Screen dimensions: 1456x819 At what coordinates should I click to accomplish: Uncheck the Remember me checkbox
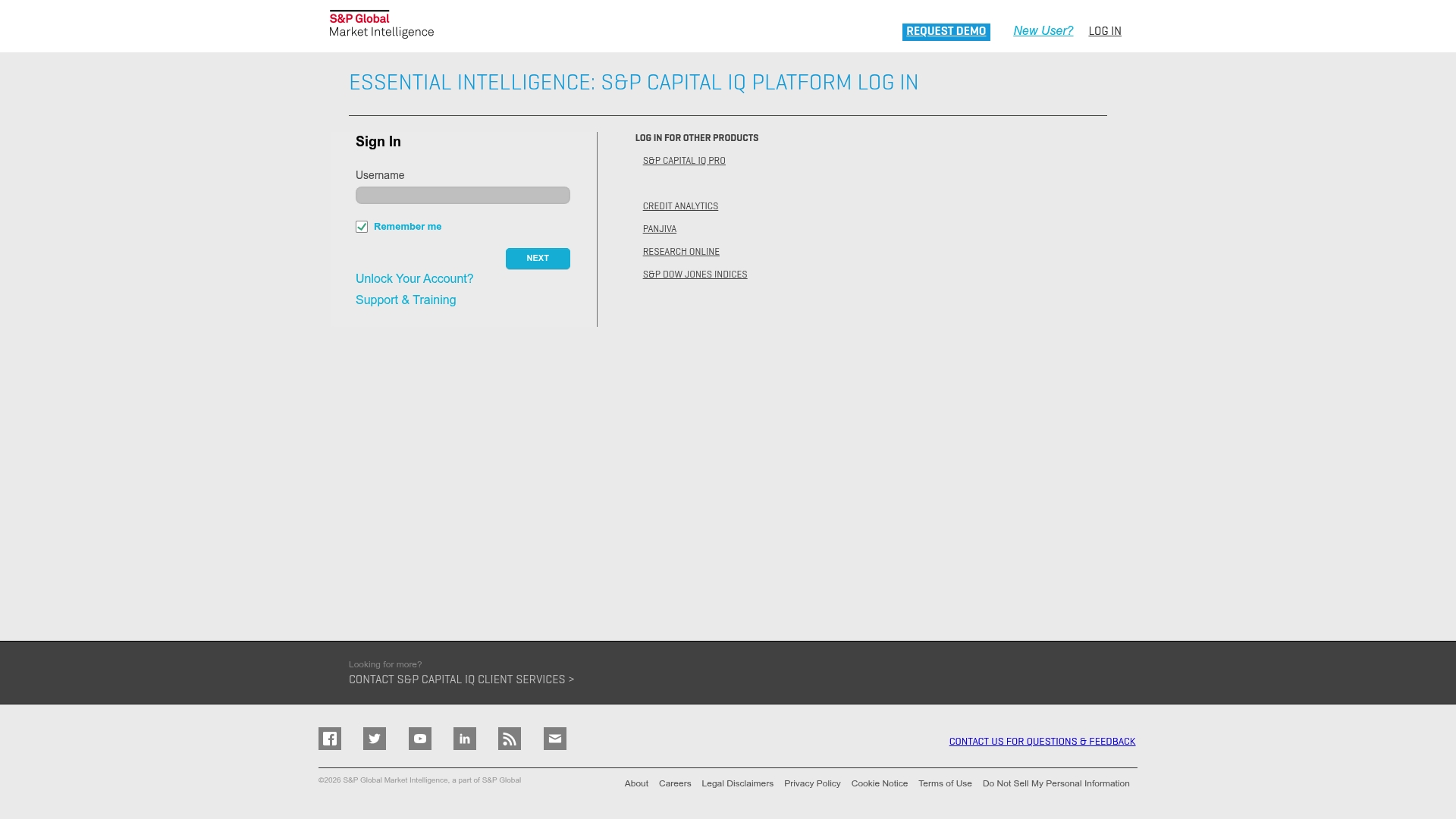362,226
